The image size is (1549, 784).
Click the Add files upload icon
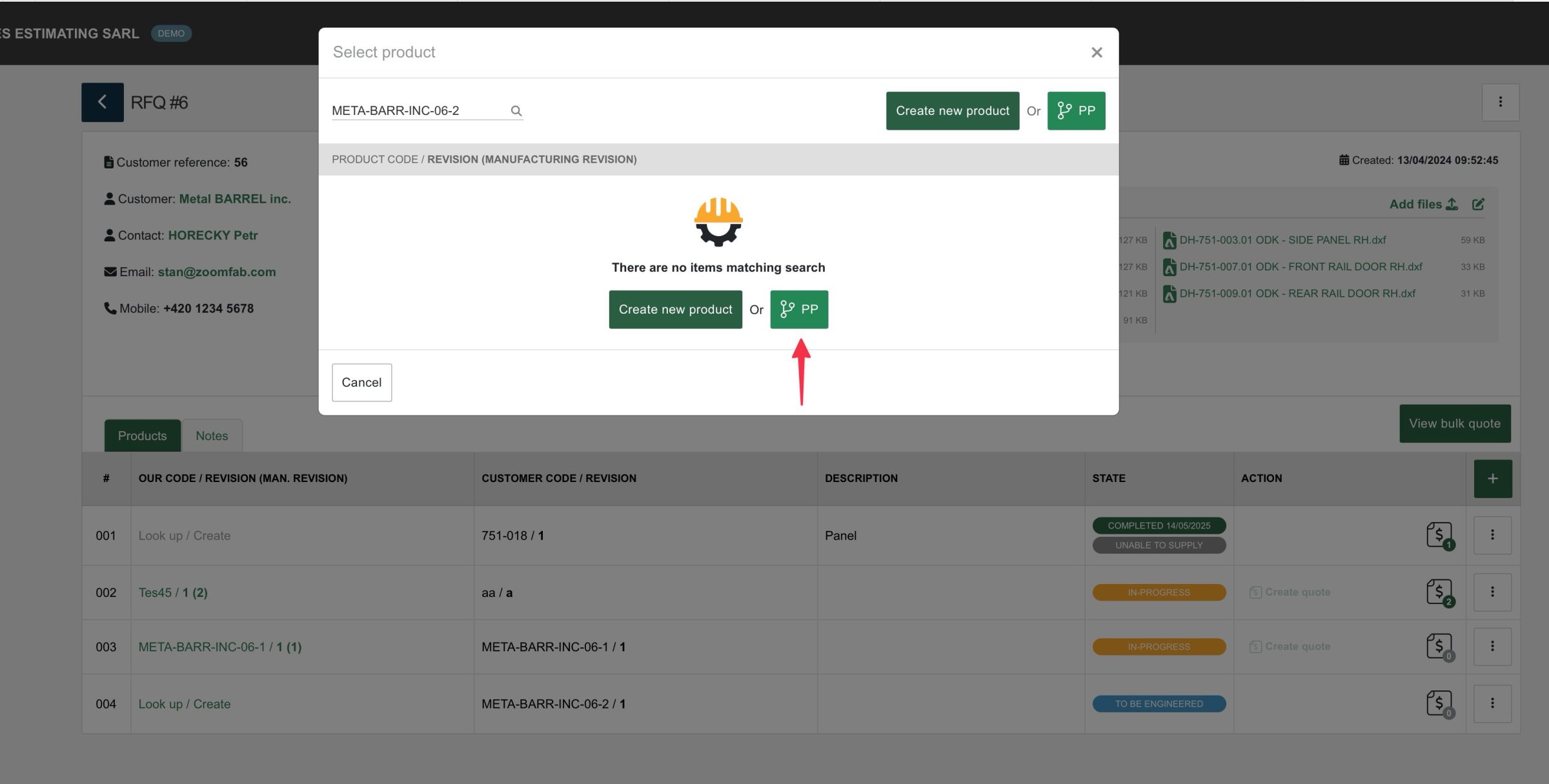[x=1452, y=205]
